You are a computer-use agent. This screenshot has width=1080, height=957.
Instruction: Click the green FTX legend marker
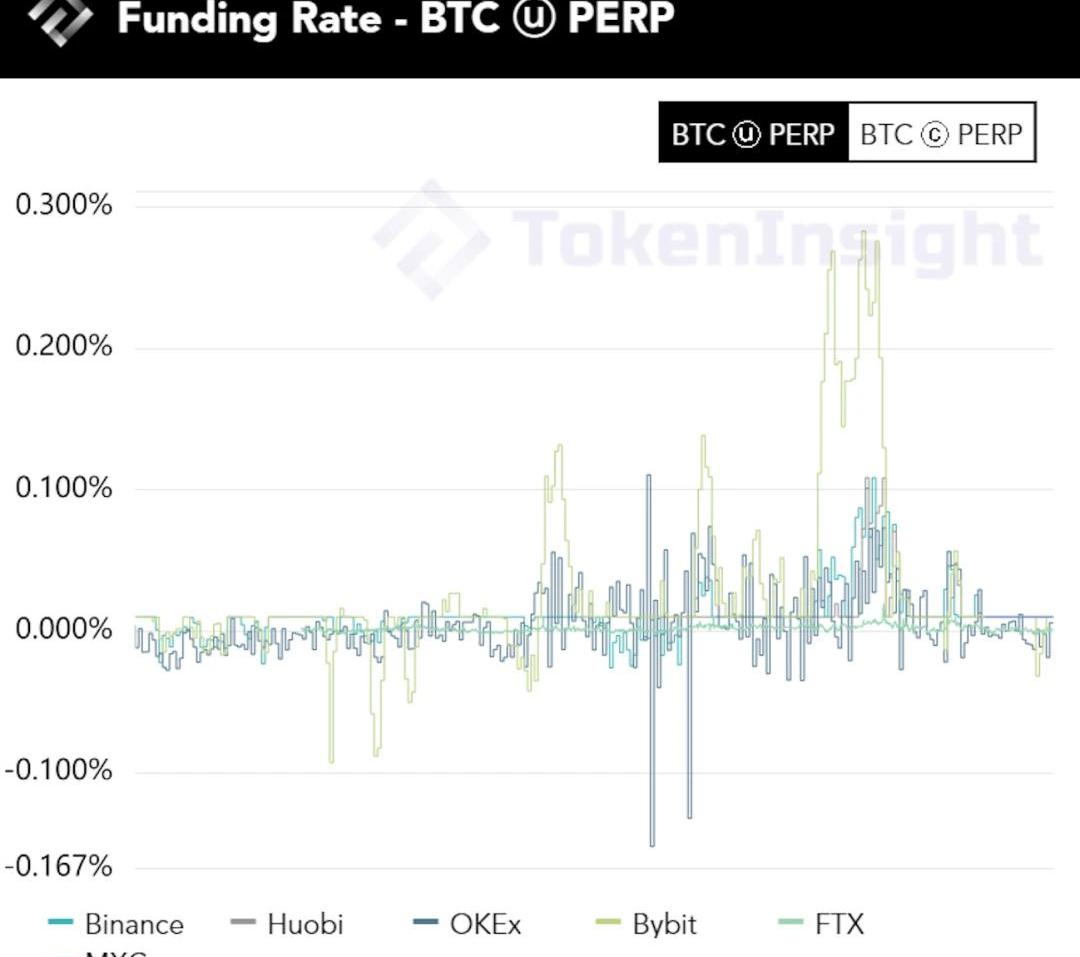tap(791, 924)
